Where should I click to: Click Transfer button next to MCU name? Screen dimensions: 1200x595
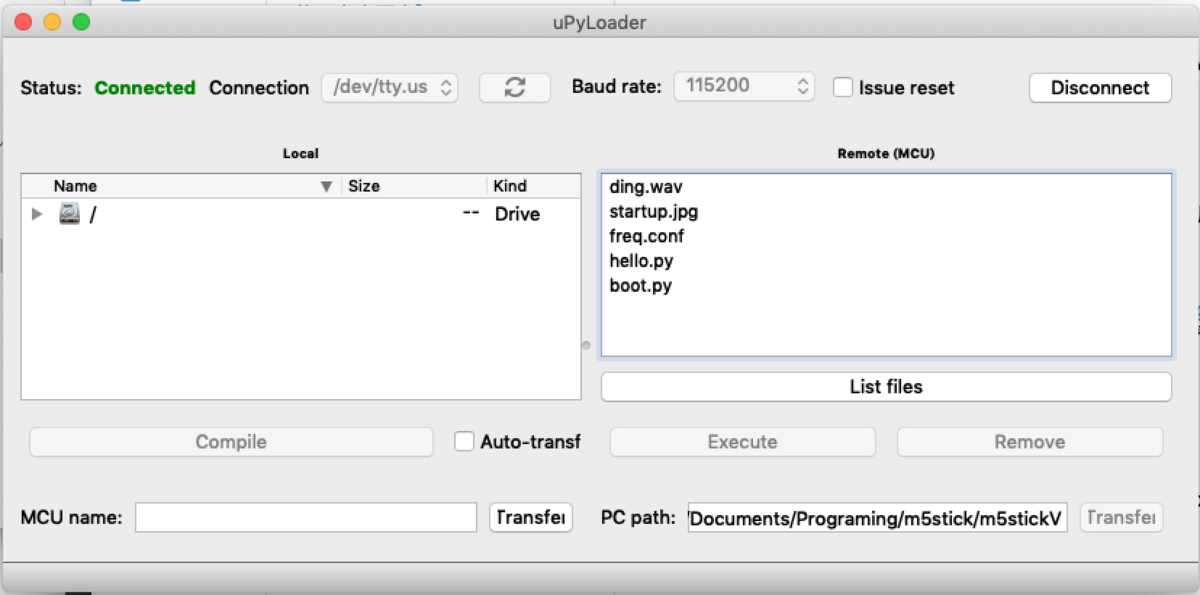pyautogui.click(x=531, y=518)
